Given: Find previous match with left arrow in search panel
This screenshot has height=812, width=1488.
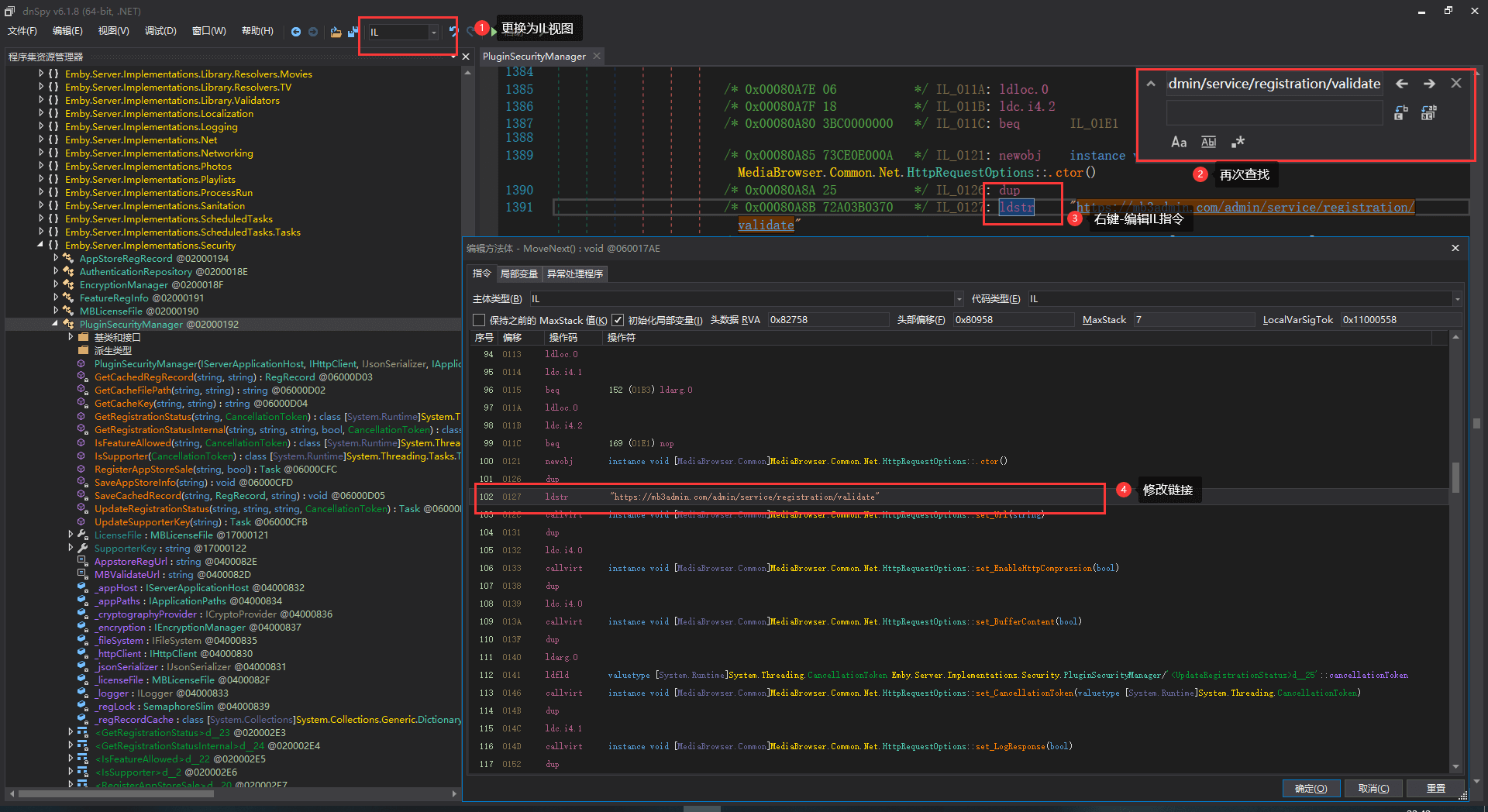Looking at the screenshot, I should (x=1402, y=83).
